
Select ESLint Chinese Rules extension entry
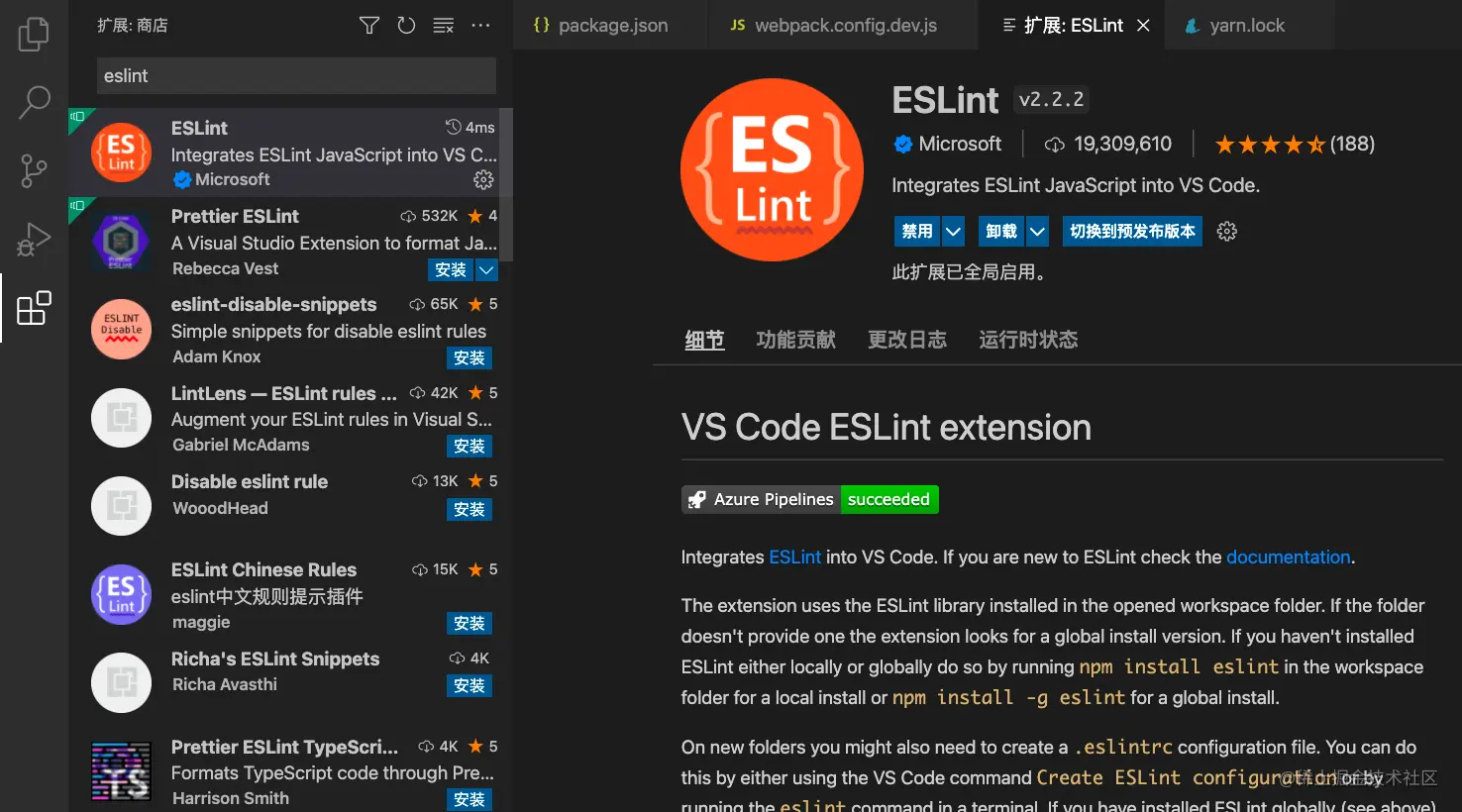[289, 595]
